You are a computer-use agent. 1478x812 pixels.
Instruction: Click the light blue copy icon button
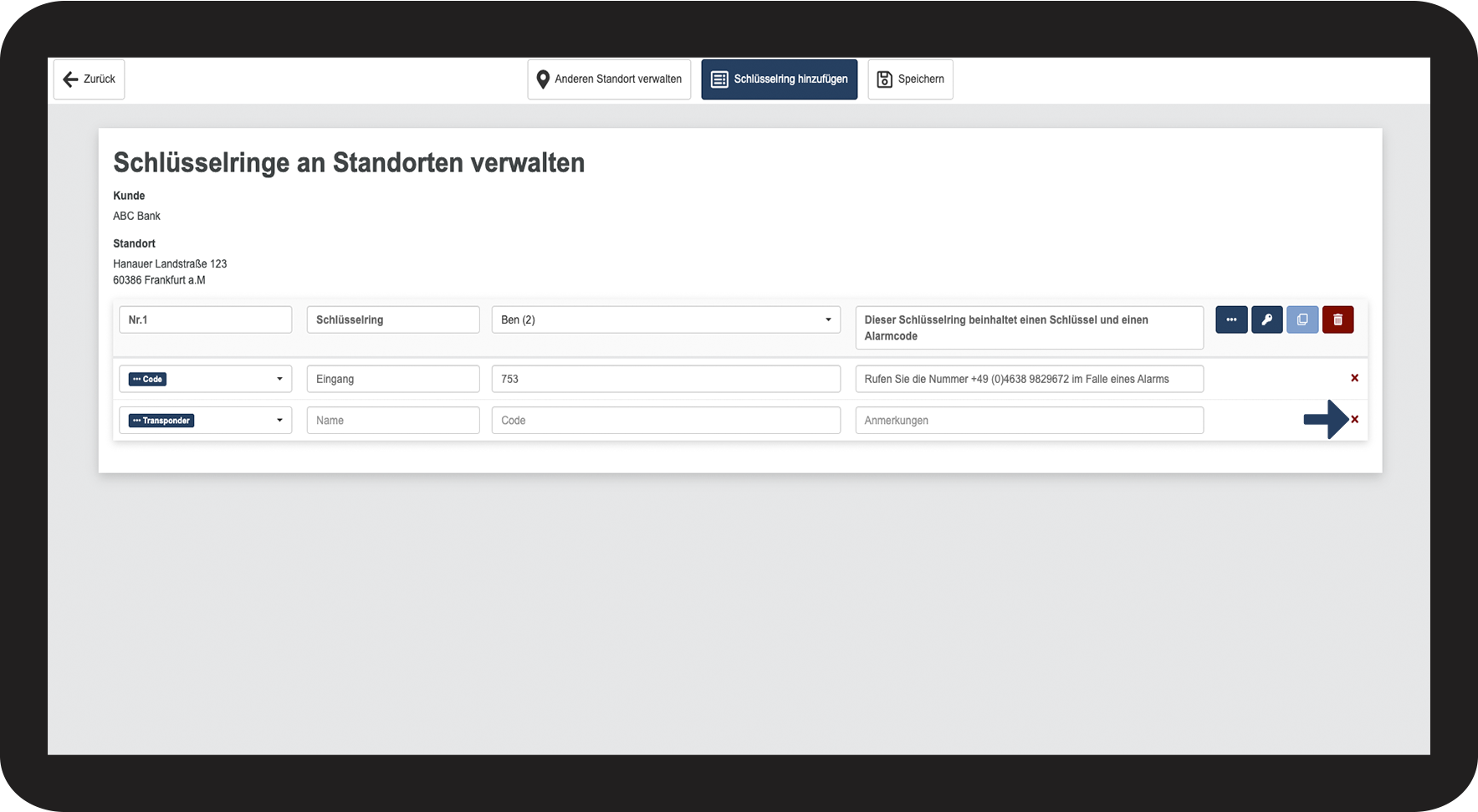pyautogui.click(x=1302, y=319)
